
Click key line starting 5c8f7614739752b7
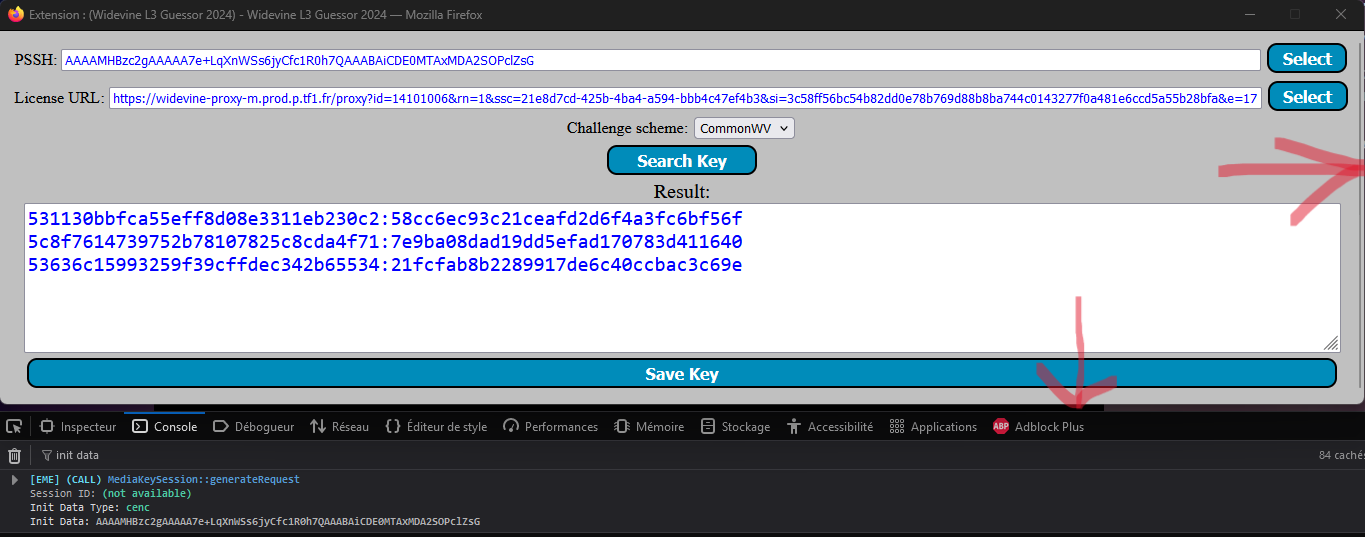click(x=385, y=242)
